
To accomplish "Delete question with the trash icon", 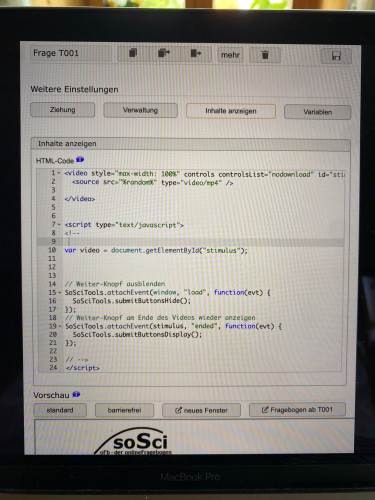I will pos(265,55).
